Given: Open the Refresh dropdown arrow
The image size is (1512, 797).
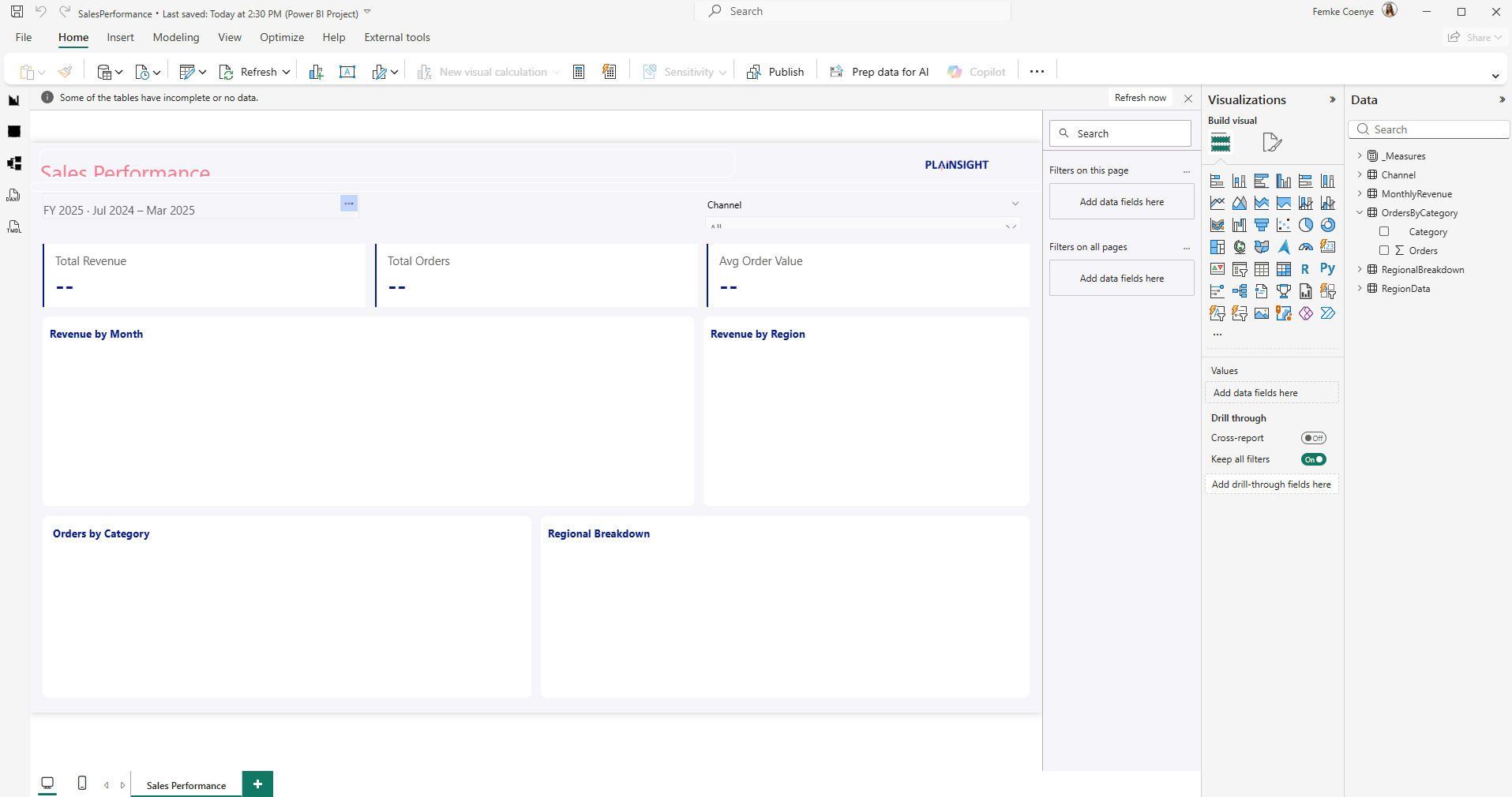Looking at the screenshot, I should (x=286, y=72).
